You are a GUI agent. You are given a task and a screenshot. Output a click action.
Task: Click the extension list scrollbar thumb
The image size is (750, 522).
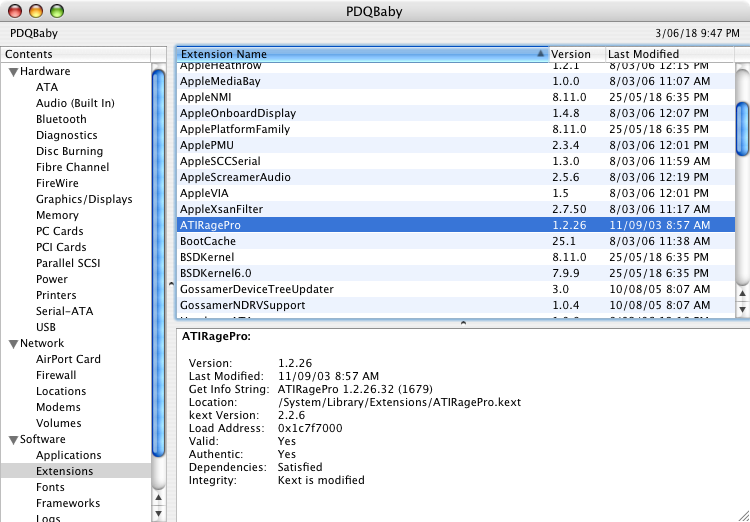pos(742,129)
